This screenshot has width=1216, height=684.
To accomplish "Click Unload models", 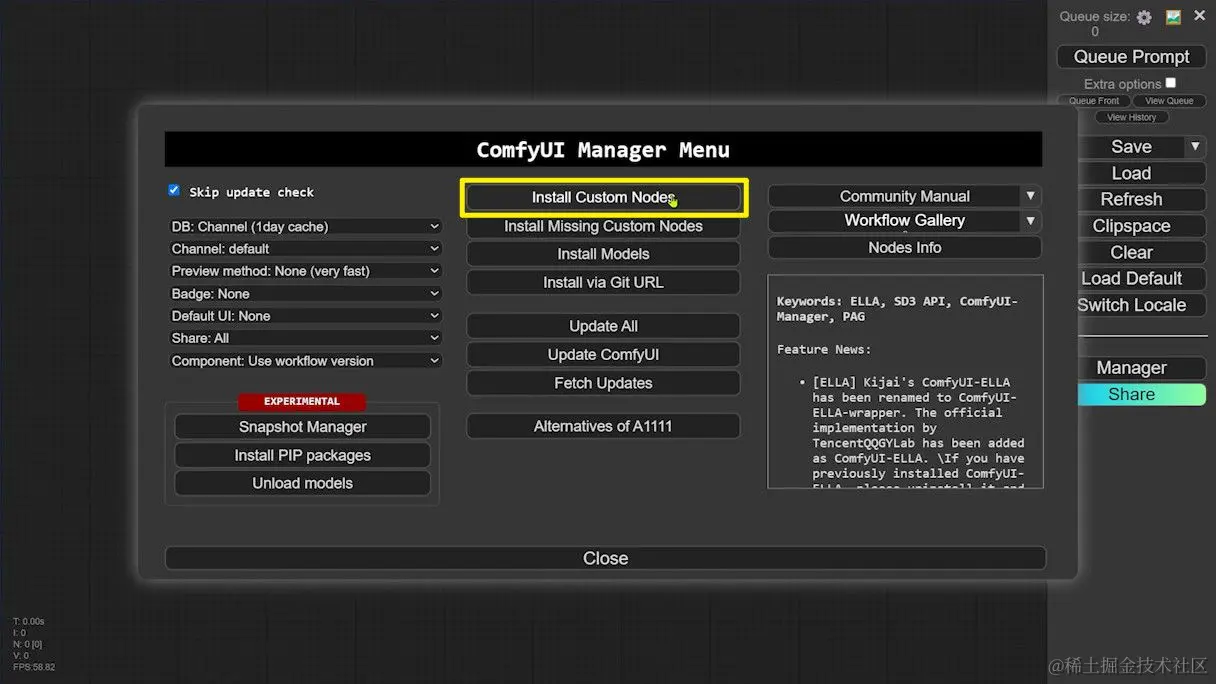I will point(303,483).
